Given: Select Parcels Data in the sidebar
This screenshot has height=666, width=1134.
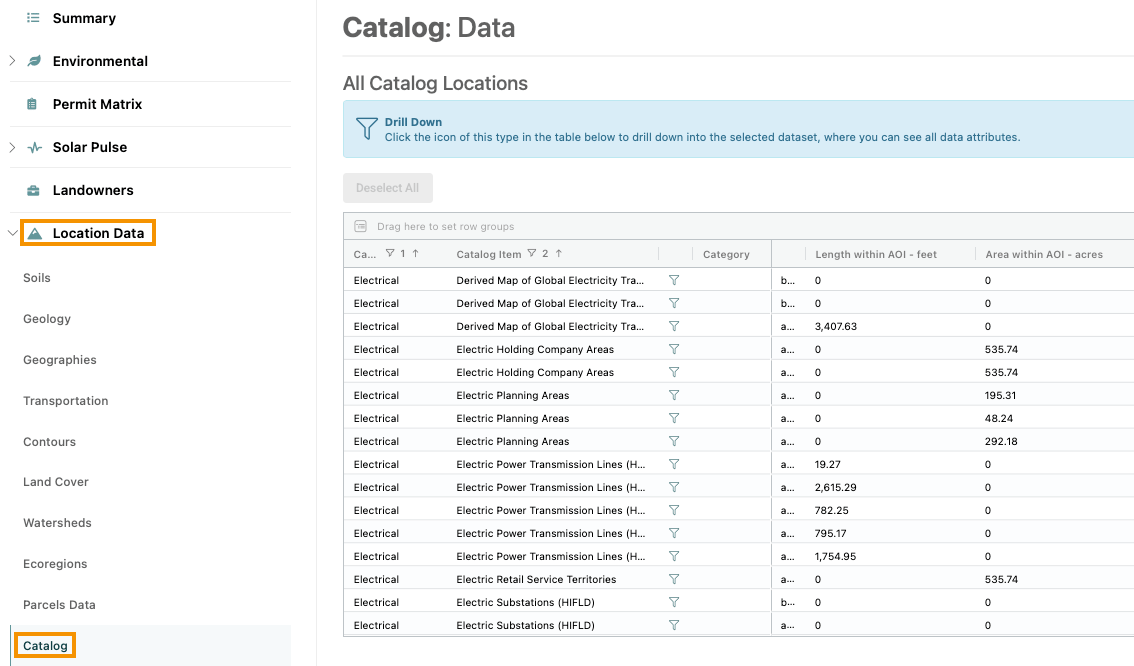Looking at the screenshot, I should pyautogui.click(x=59, y=605).
